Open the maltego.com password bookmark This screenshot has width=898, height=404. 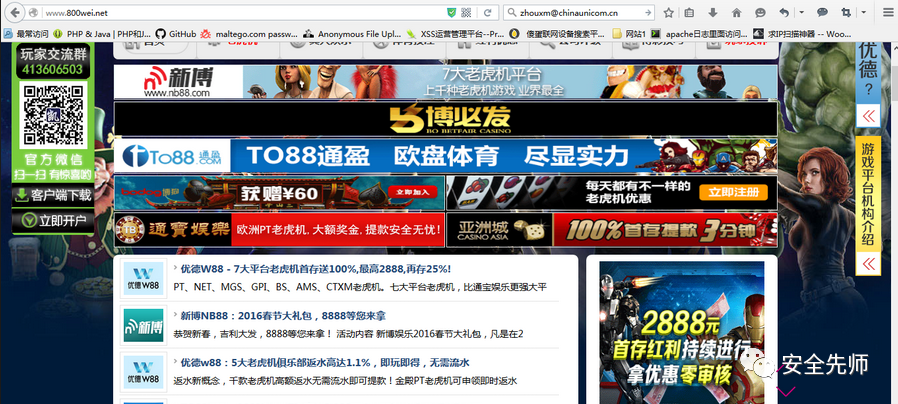pos(249,34)
